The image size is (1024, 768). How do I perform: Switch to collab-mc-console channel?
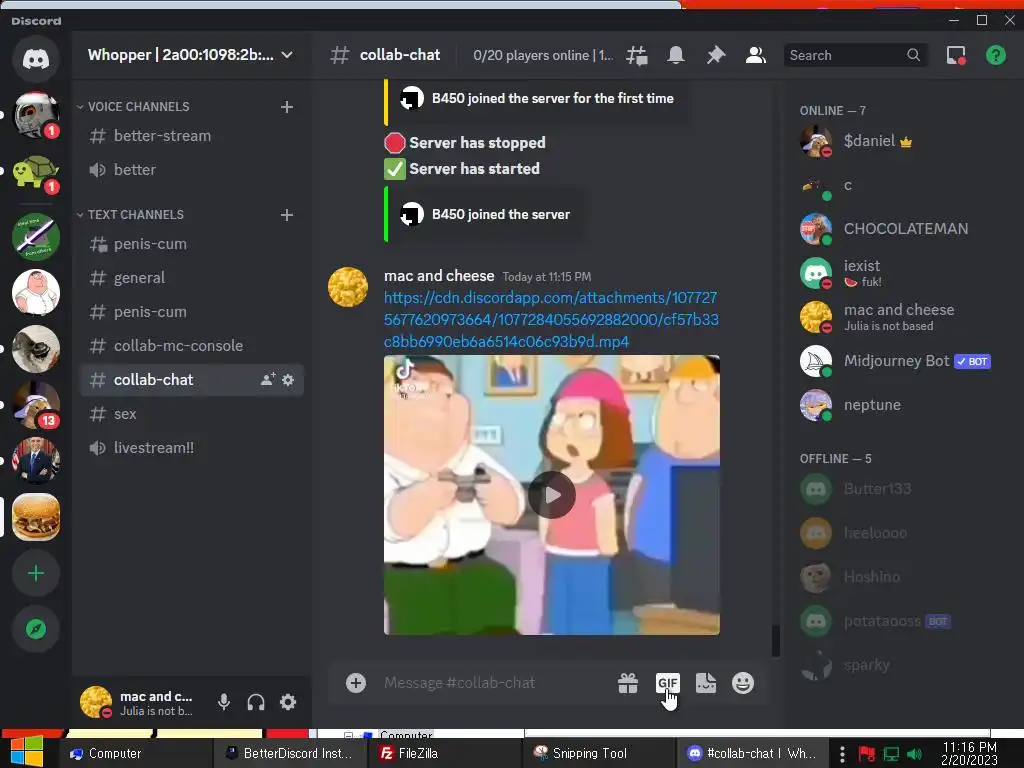[192, 345]
